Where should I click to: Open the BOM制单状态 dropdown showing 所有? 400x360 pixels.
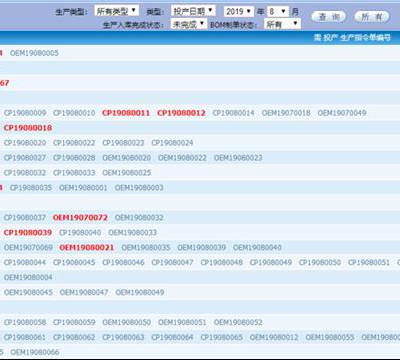(282, 24)
